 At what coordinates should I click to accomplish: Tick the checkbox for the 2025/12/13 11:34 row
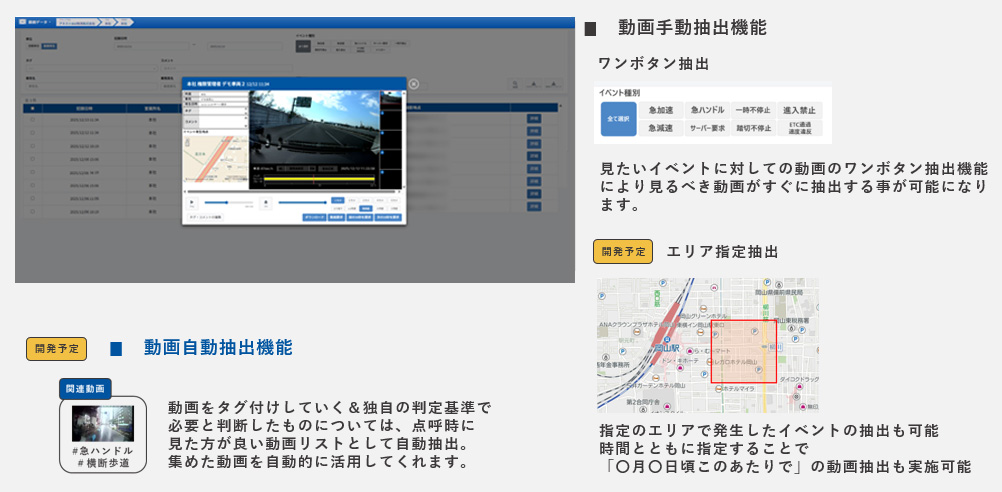tap(33, 119)
